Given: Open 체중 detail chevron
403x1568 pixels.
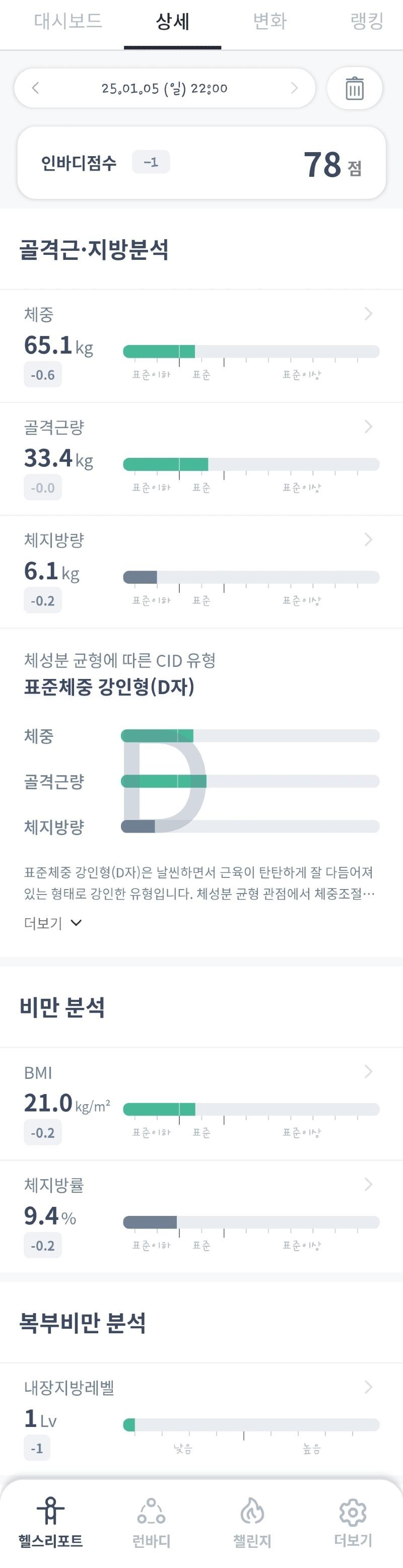Looking at the screenshot, I should point(368,313).
